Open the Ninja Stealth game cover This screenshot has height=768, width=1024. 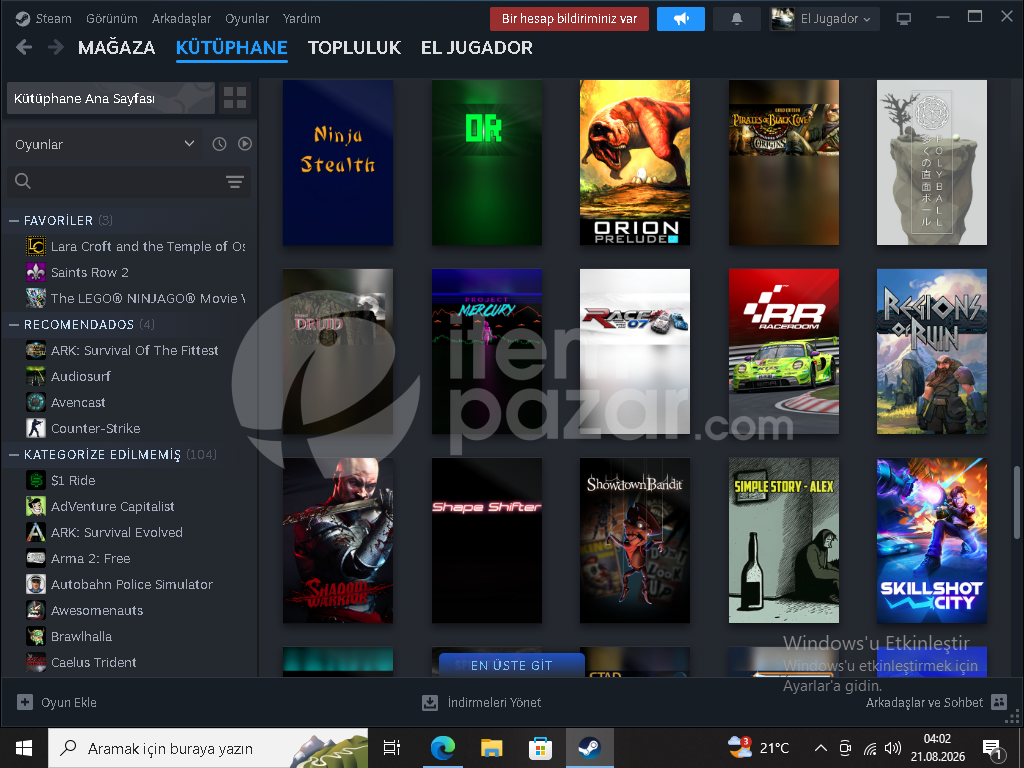click(x=338, y=163)
